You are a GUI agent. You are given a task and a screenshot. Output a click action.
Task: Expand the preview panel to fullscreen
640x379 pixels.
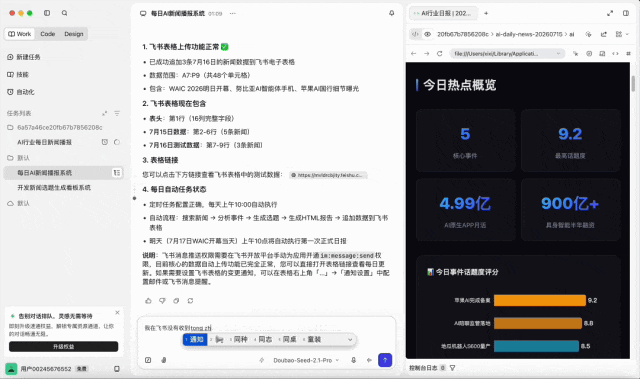tap(610, 13)
